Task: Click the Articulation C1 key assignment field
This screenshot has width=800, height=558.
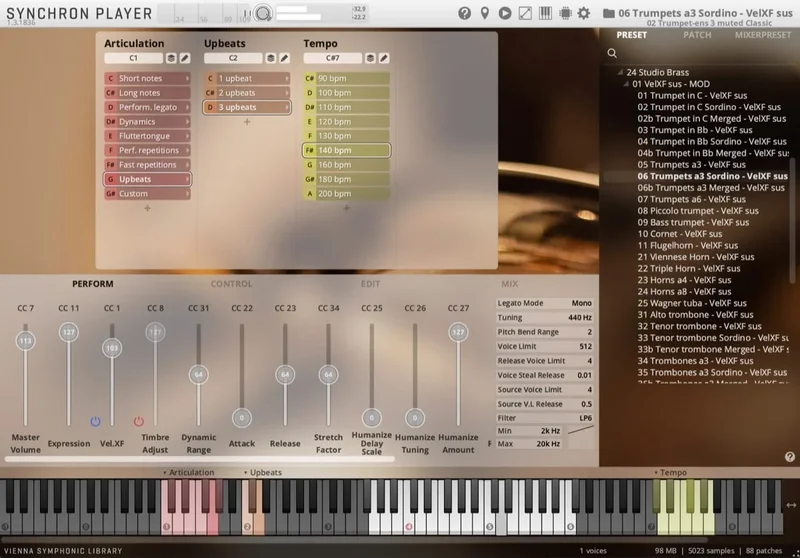Action: pyautogui.click(x=134, y=58)
